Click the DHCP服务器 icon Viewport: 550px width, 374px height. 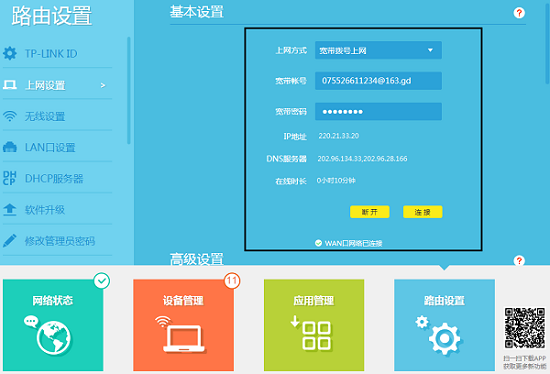click(10, 178)
